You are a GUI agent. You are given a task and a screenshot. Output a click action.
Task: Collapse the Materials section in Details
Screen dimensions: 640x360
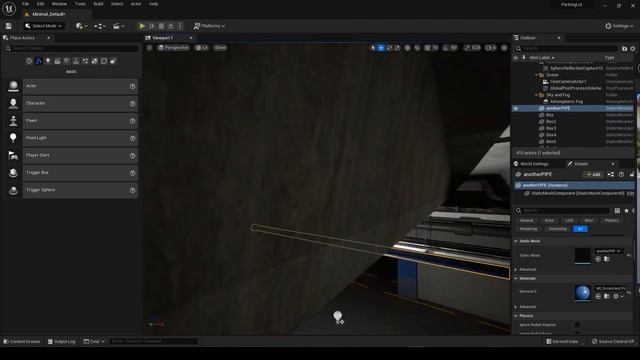pos(516,278)
